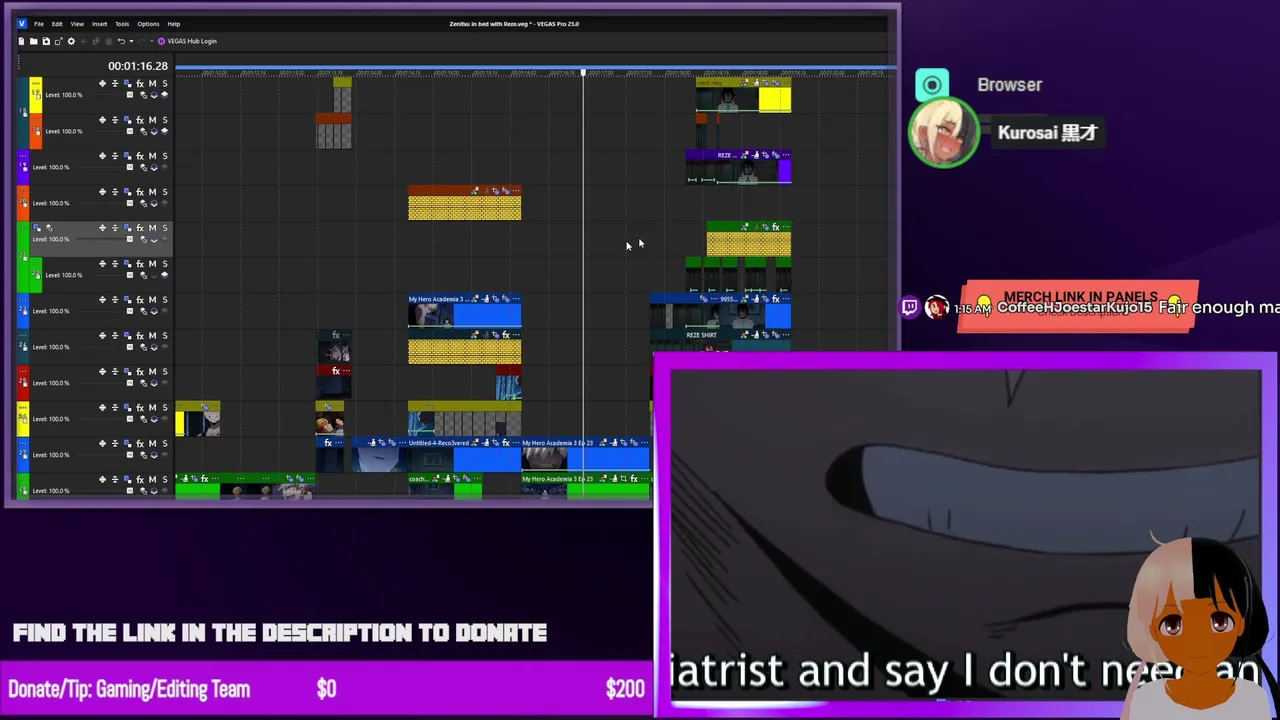Solo blue track 23
Image resolution: width=1280 pixels, height=720 pixels.
[164, 300]
